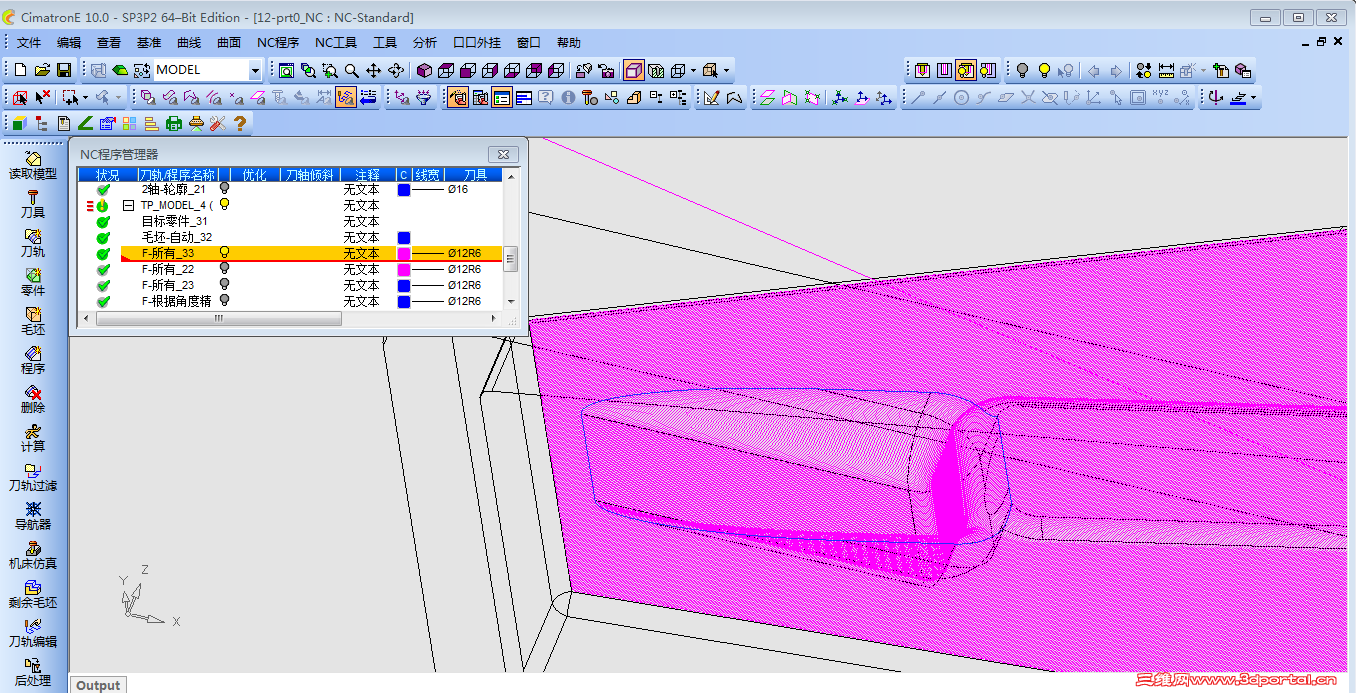Open 刀轨编辑 toolpath editor
This screenshot has width=1356, height=693.
tap(33, 633)
